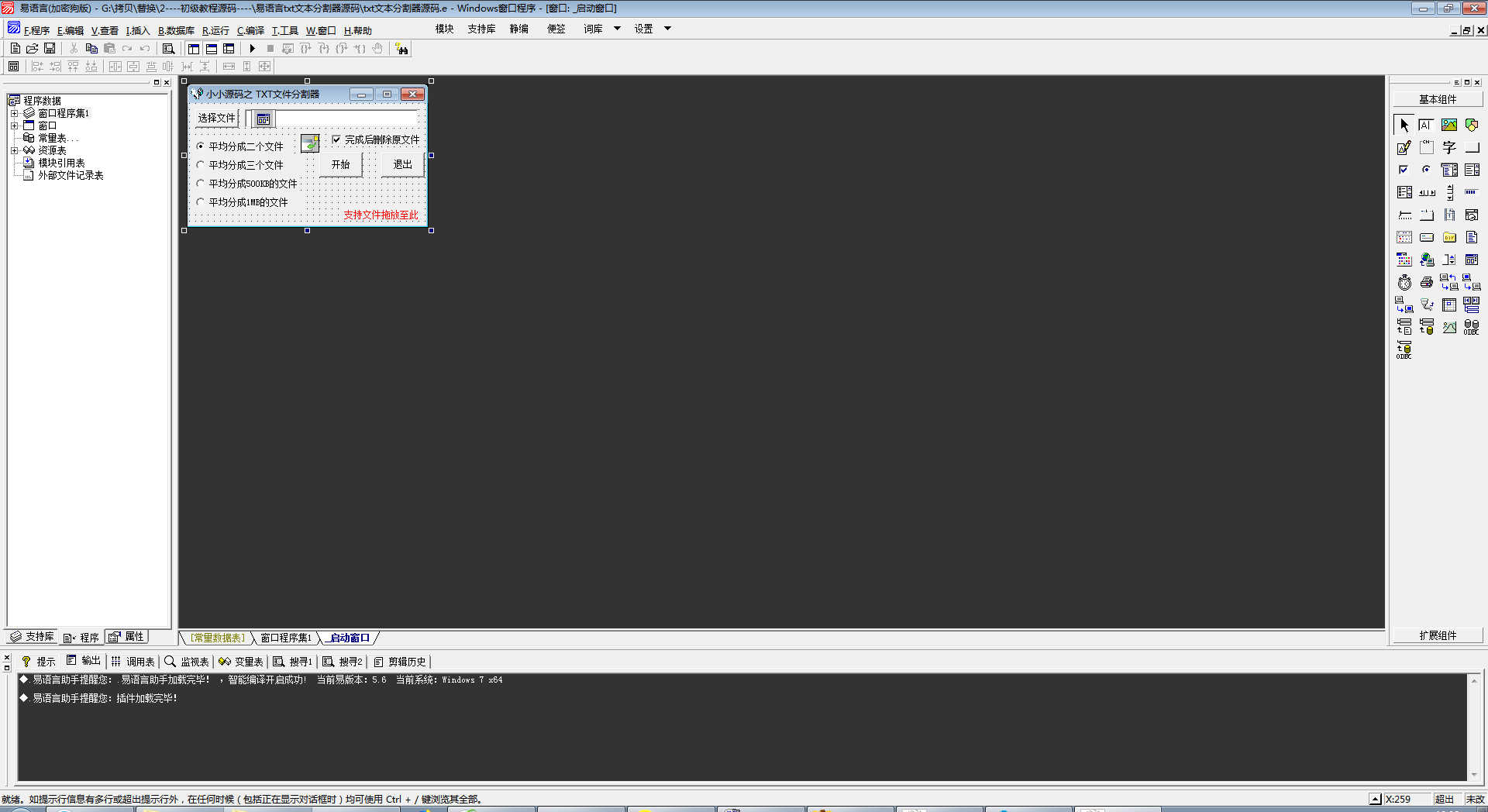1488x812 pixels.
Task: Switch to the 窗口程序集1 editor tab
Action: [x=286, y=638]
